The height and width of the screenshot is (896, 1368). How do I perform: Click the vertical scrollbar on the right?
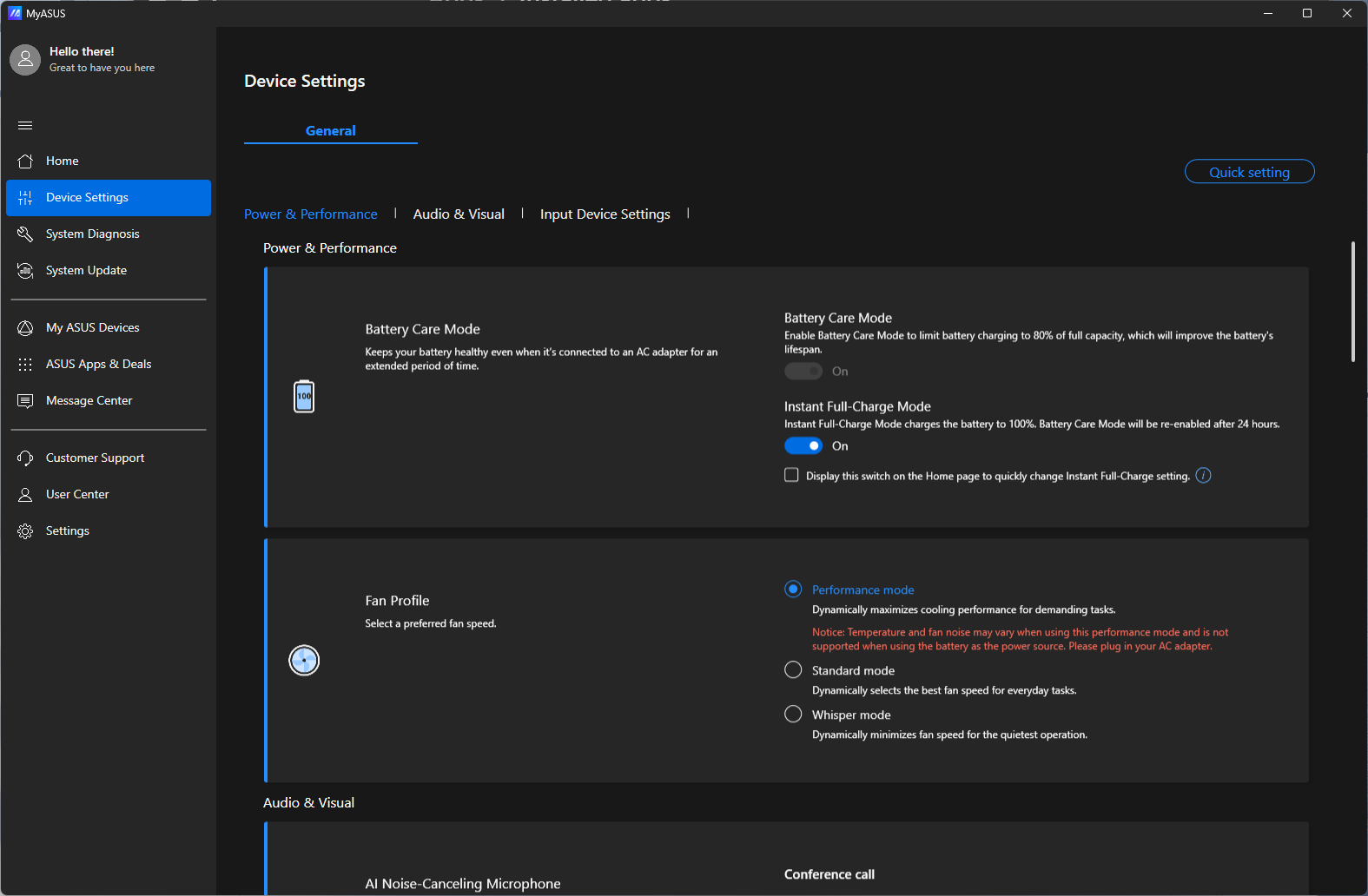(x=1352, y=302)
